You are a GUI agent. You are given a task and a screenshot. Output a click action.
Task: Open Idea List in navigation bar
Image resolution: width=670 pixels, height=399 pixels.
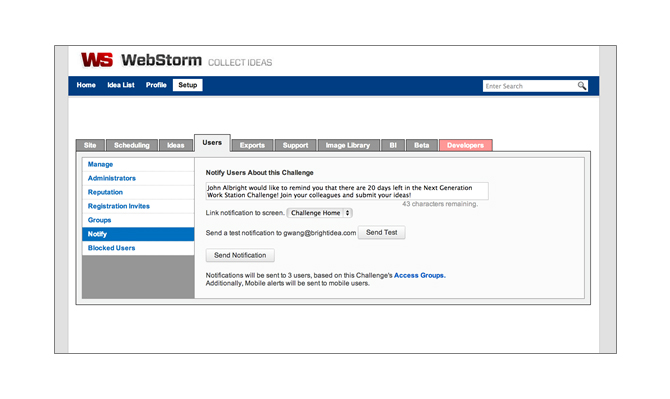pos(120,85)
